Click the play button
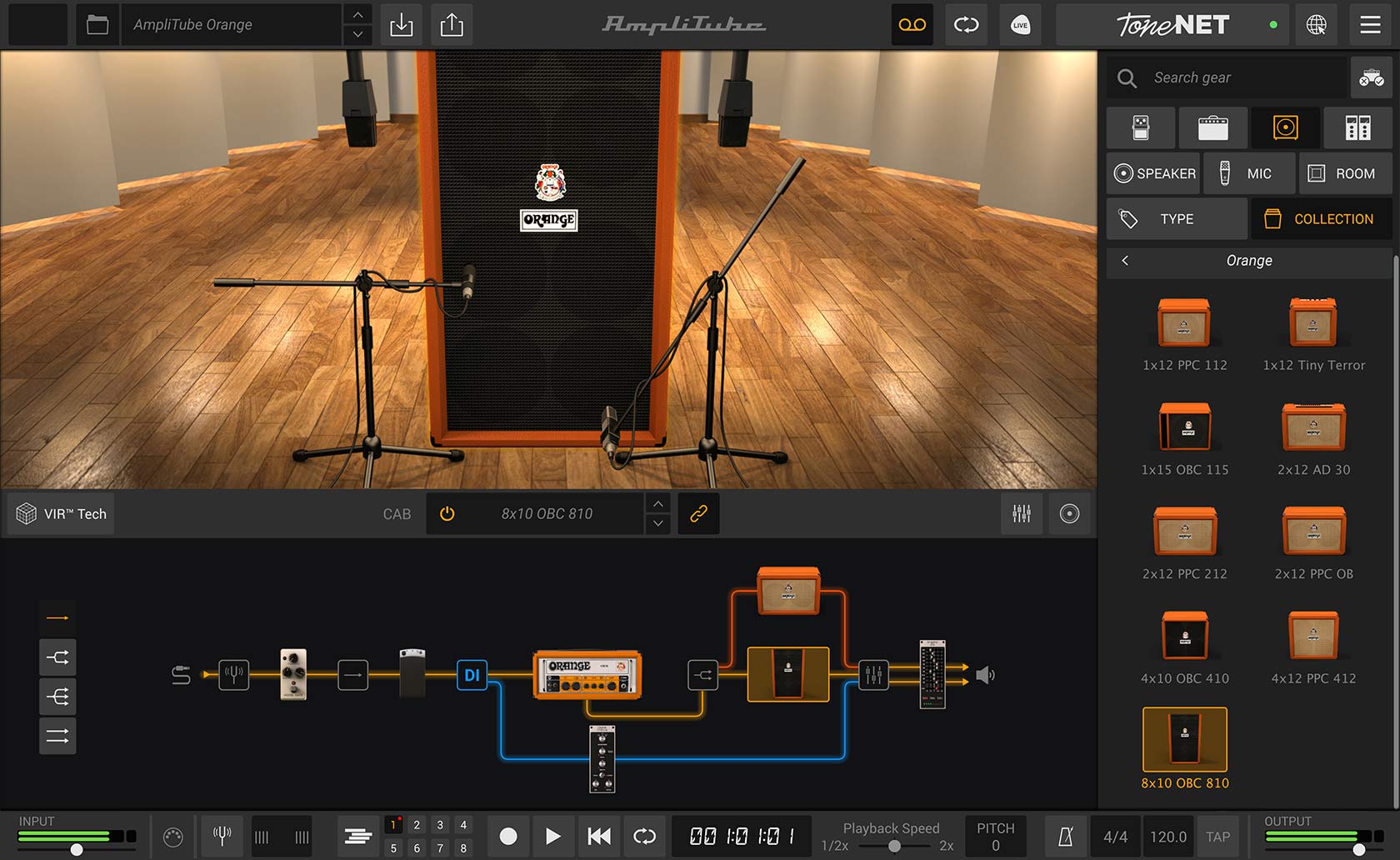This screenshot has width=1400, height=860. 552,836
